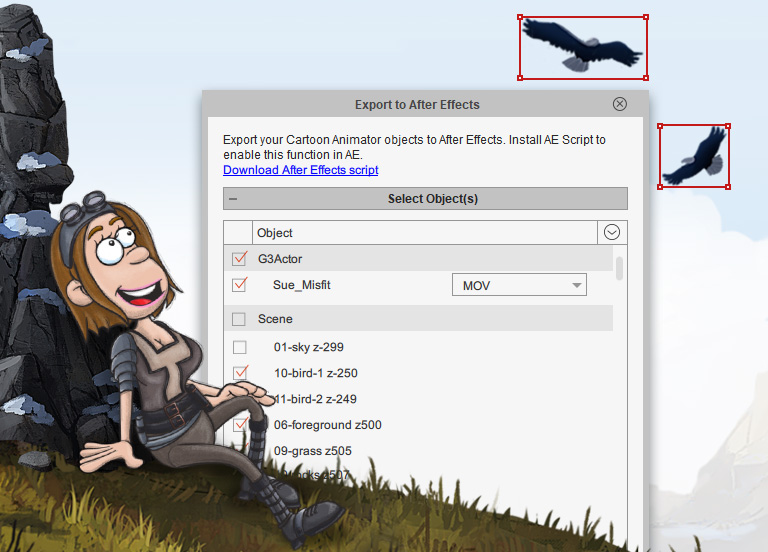768x552 pixels.
Task: Select the upper flying bird in the scene
Action: 582,47
